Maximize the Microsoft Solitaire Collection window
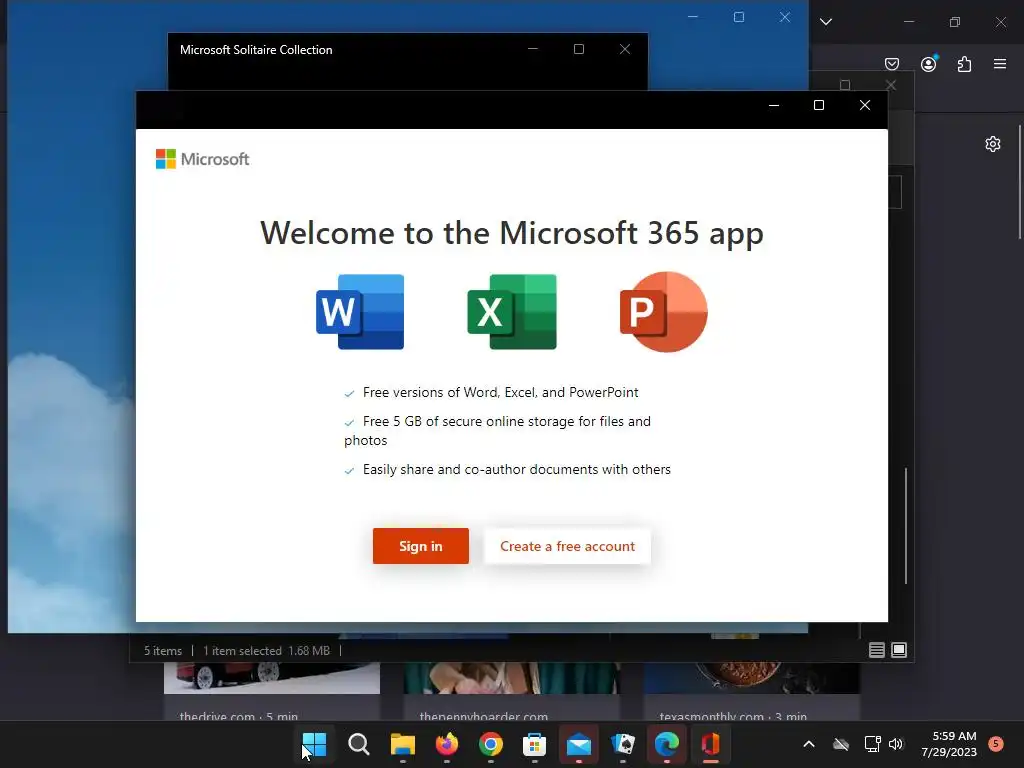This screenshot has width=1024, height=768. tap(579, 49)
